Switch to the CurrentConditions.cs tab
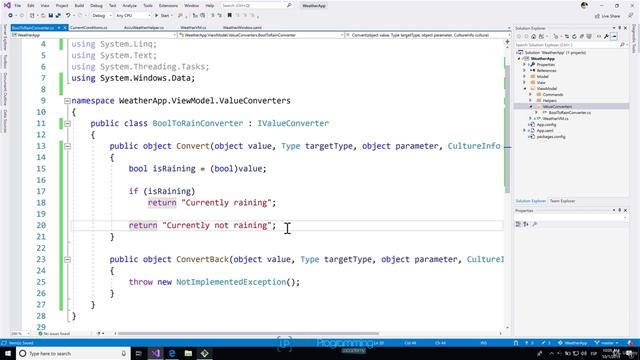The width and height of the screenshot is (640, 360). [89, 28]
